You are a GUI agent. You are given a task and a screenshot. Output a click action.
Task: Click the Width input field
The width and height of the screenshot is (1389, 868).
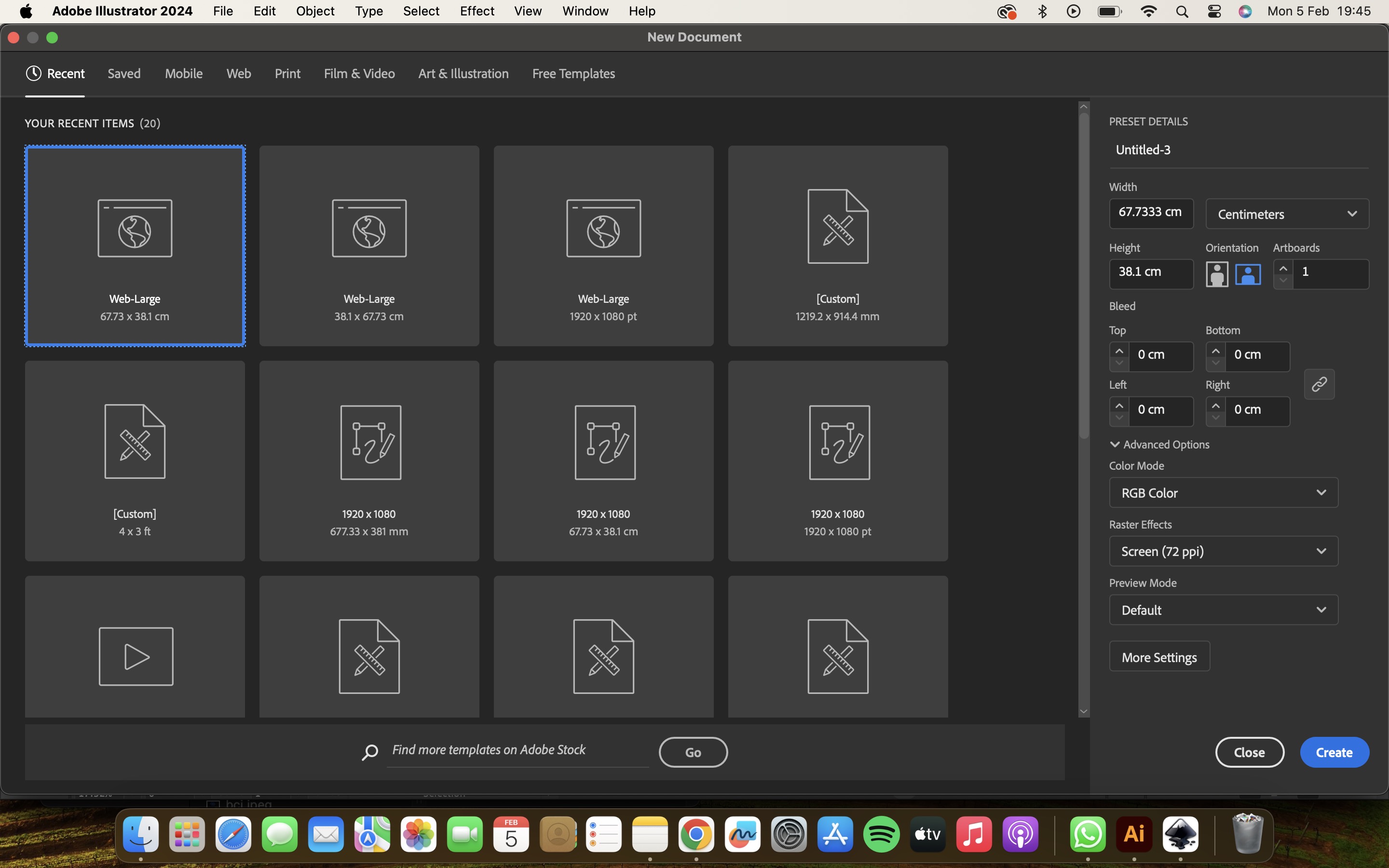point(1151,213)
